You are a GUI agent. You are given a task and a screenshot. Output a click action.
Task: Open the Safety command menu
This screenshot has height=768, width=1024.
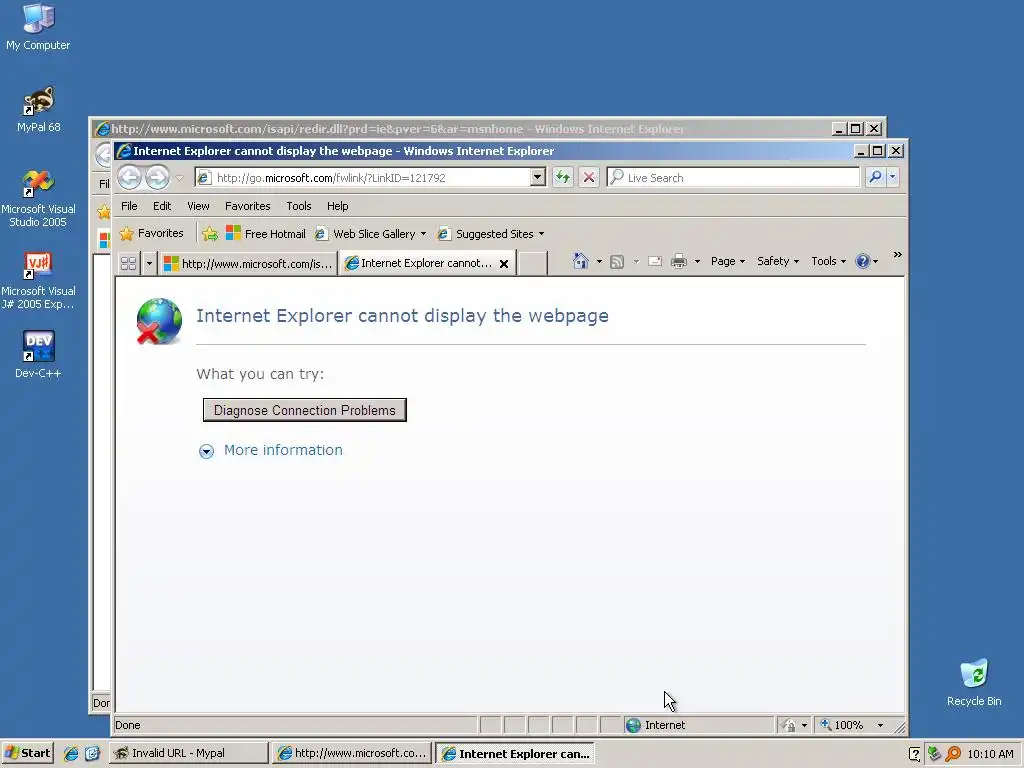tap(778, 261)
